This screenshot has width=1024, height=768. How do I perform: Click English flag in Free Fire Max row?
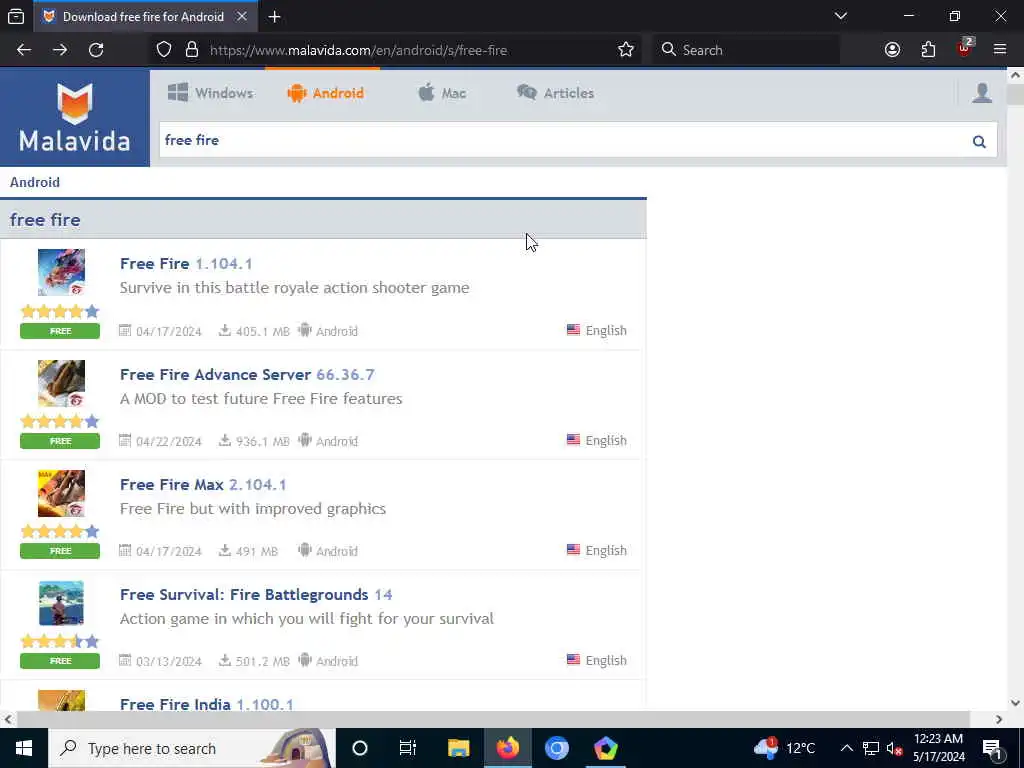click(573, 550)
